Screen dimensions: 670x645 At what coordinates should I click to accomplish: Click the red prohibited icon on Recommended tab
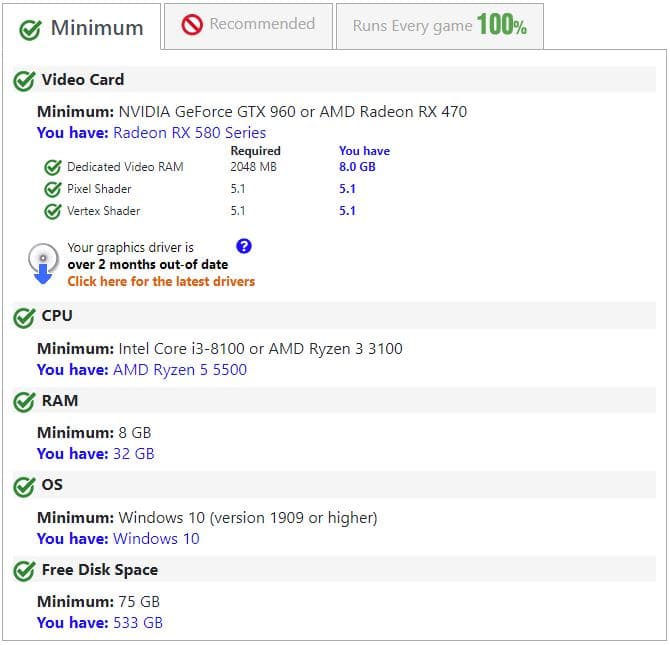[192, 24]
